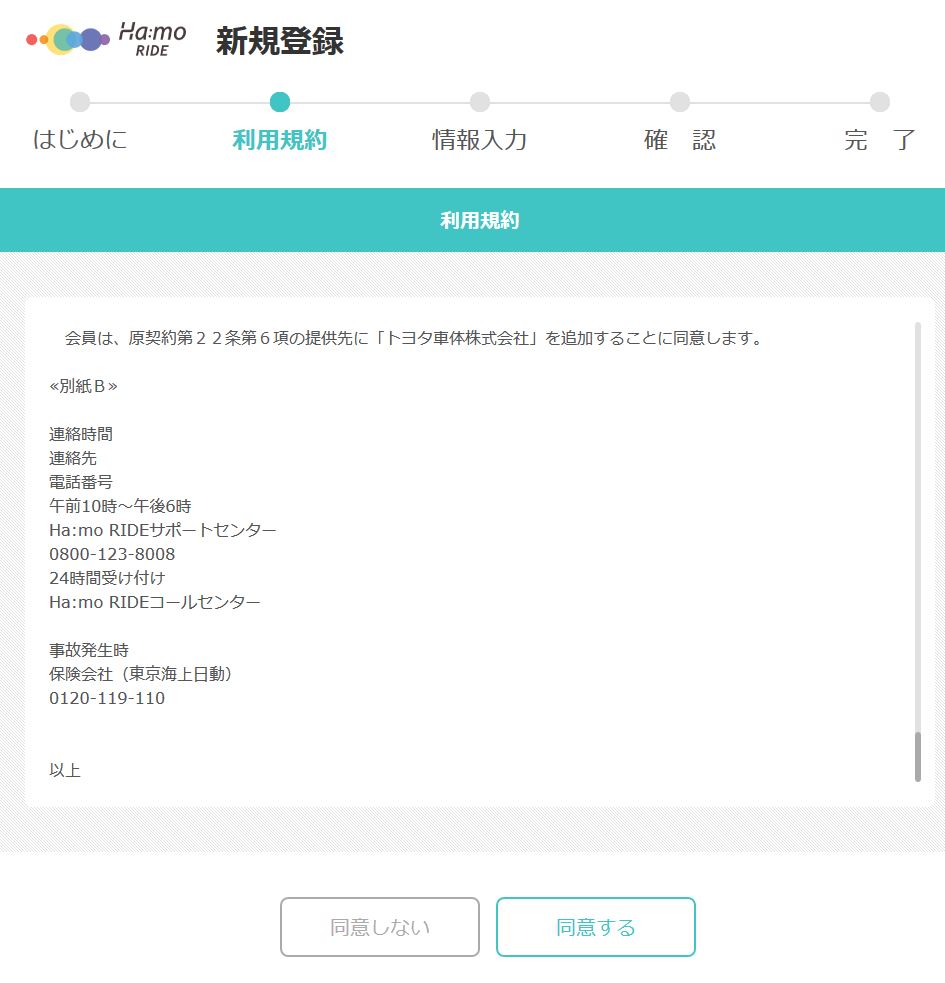Click the terms text scrollbar thumb
This screenshot has width=945, height=983.
917,757
